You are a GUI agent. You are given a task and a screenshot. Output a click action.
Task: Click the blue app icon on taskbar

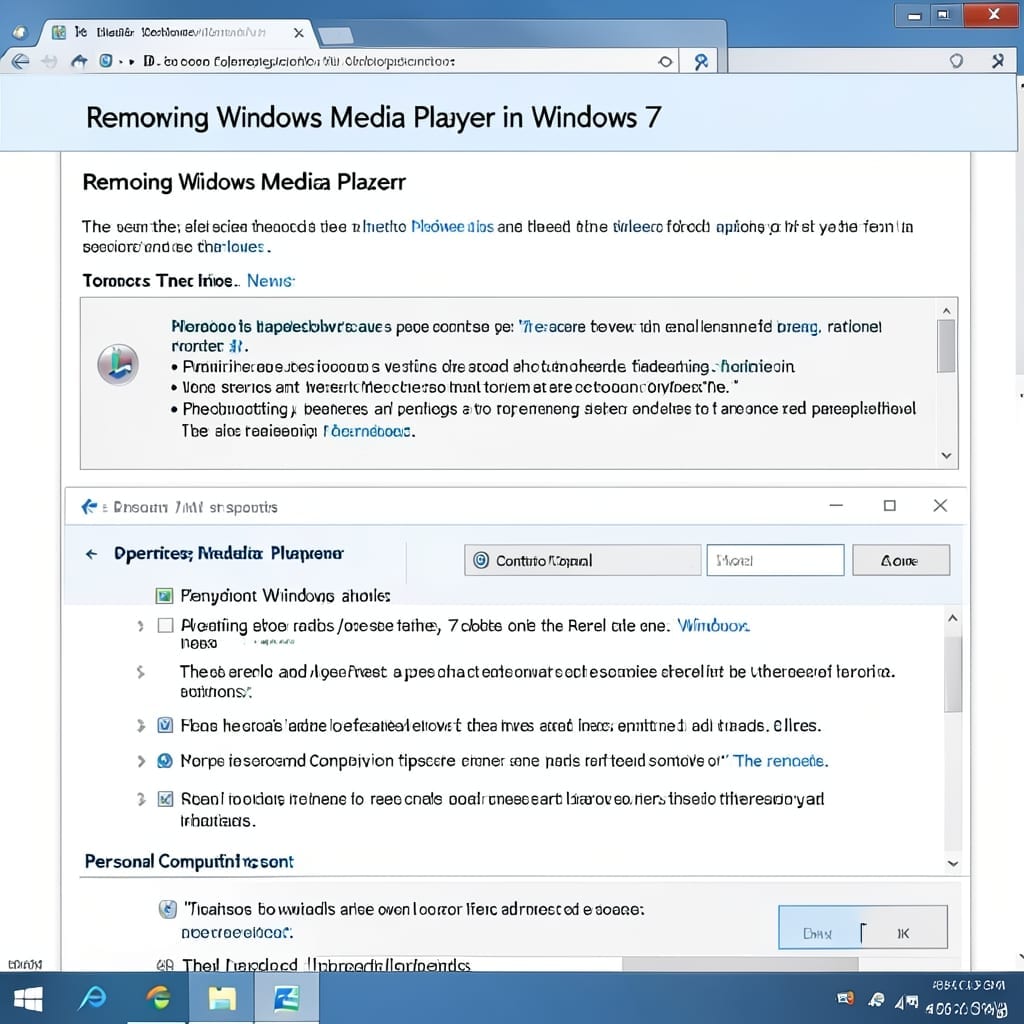point(287,998)
